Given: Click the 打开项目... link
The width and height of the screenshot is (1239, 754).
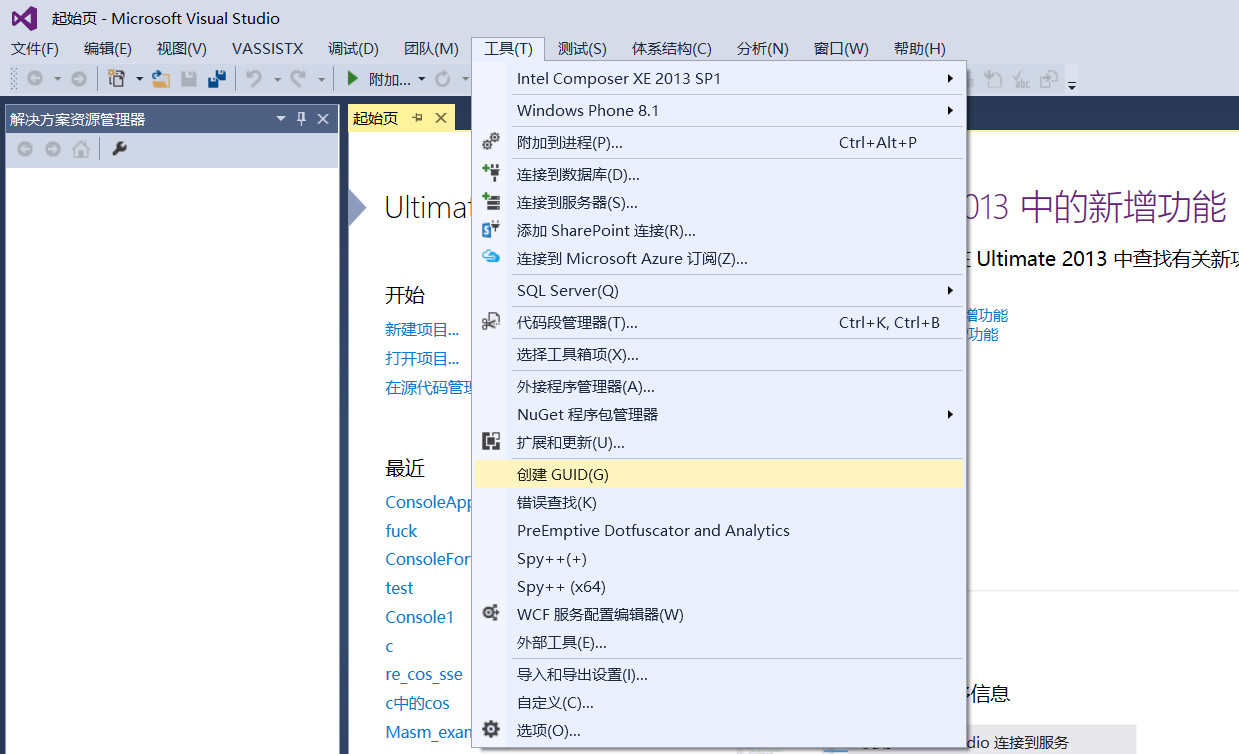Looking at the screenshot, I should tap(422, 358).
